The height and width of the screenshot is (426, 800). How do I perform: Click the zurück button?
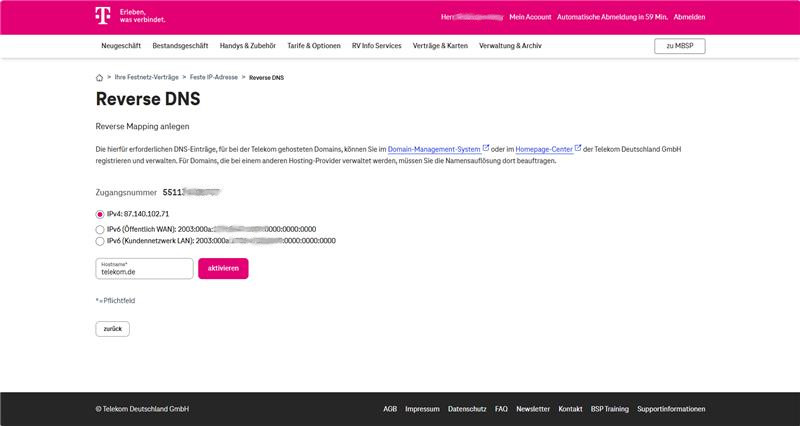click(113, 329)
